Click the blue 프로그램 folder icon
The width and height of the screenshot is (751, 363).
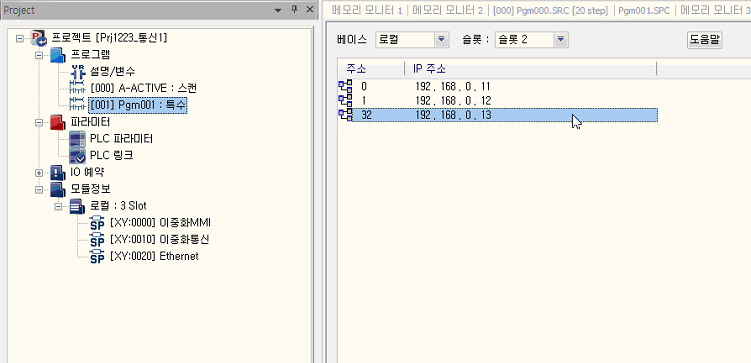point(57,55)
